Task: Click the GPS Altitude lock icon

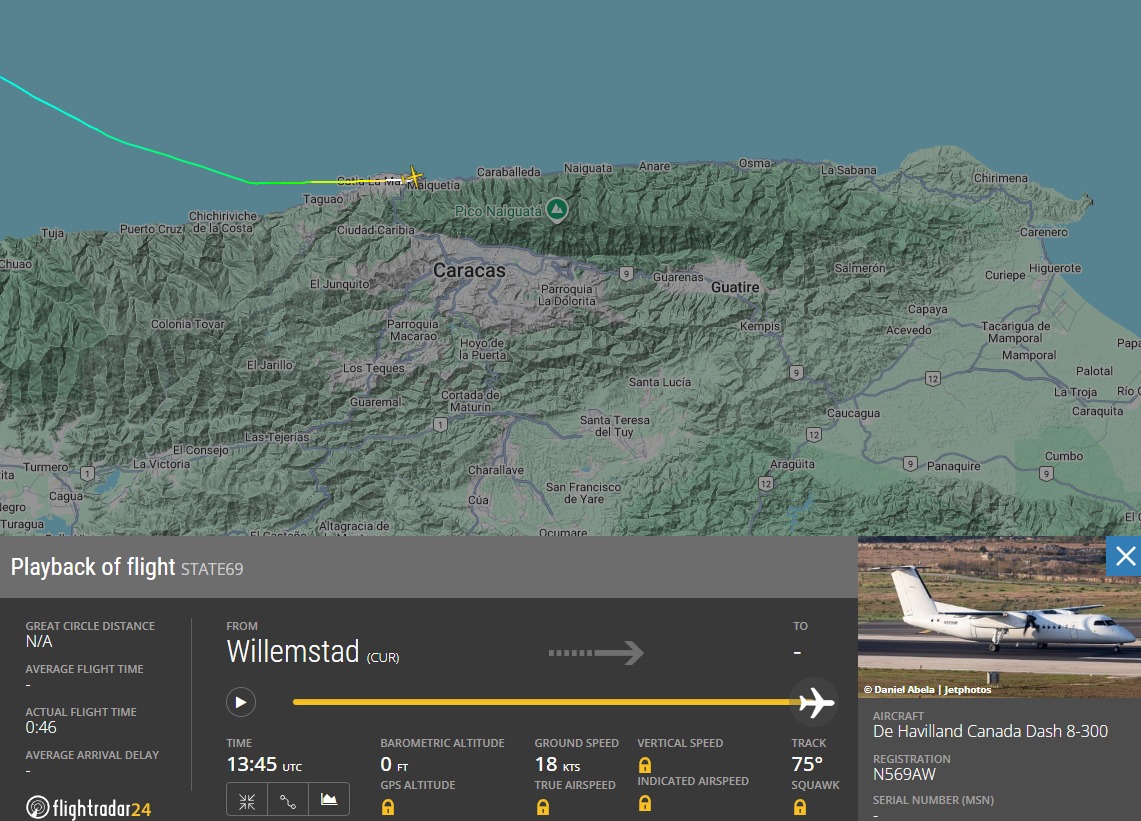Action: 388,807
